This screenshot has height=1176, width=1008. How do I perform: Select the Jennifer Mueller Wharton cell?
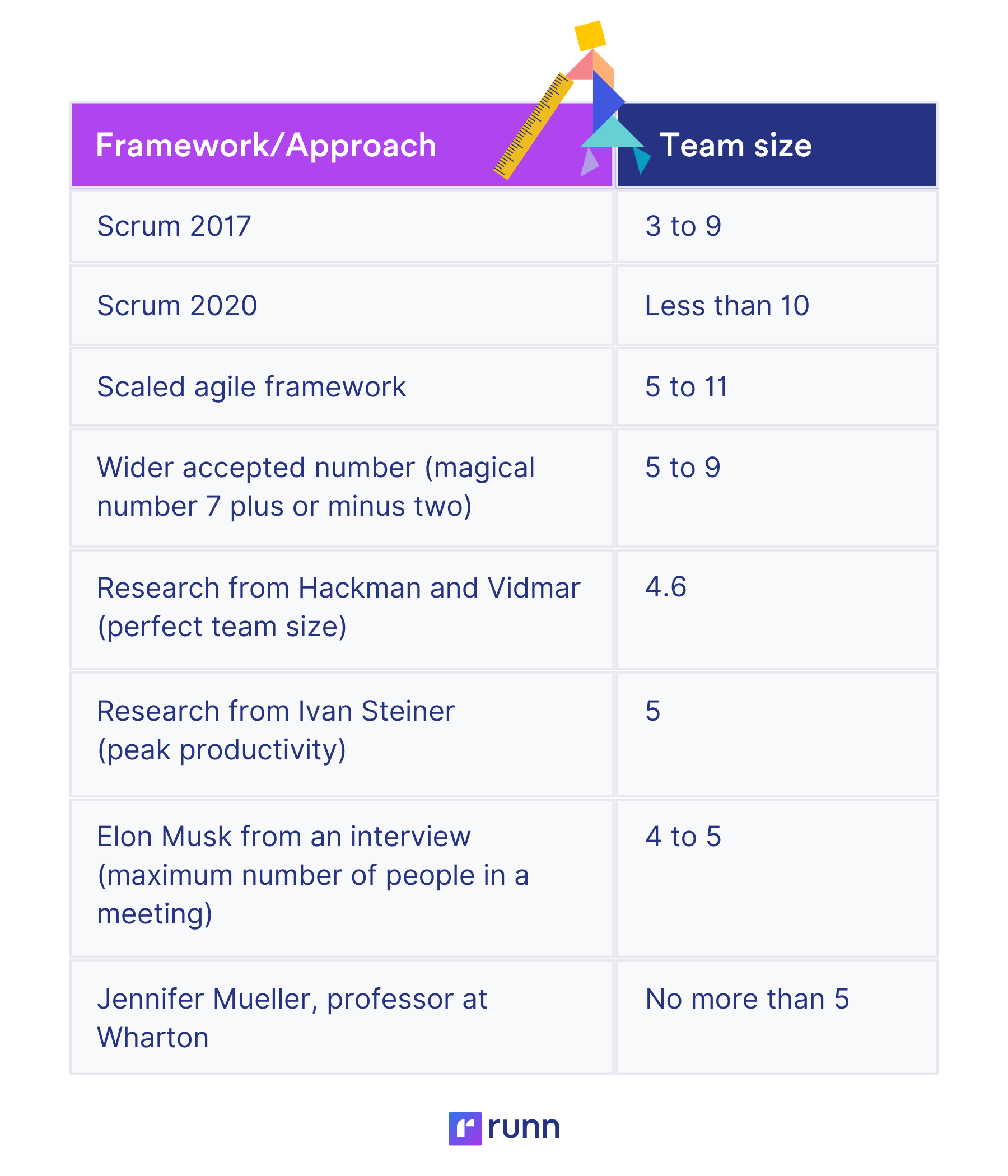[x=342, y=1017]
